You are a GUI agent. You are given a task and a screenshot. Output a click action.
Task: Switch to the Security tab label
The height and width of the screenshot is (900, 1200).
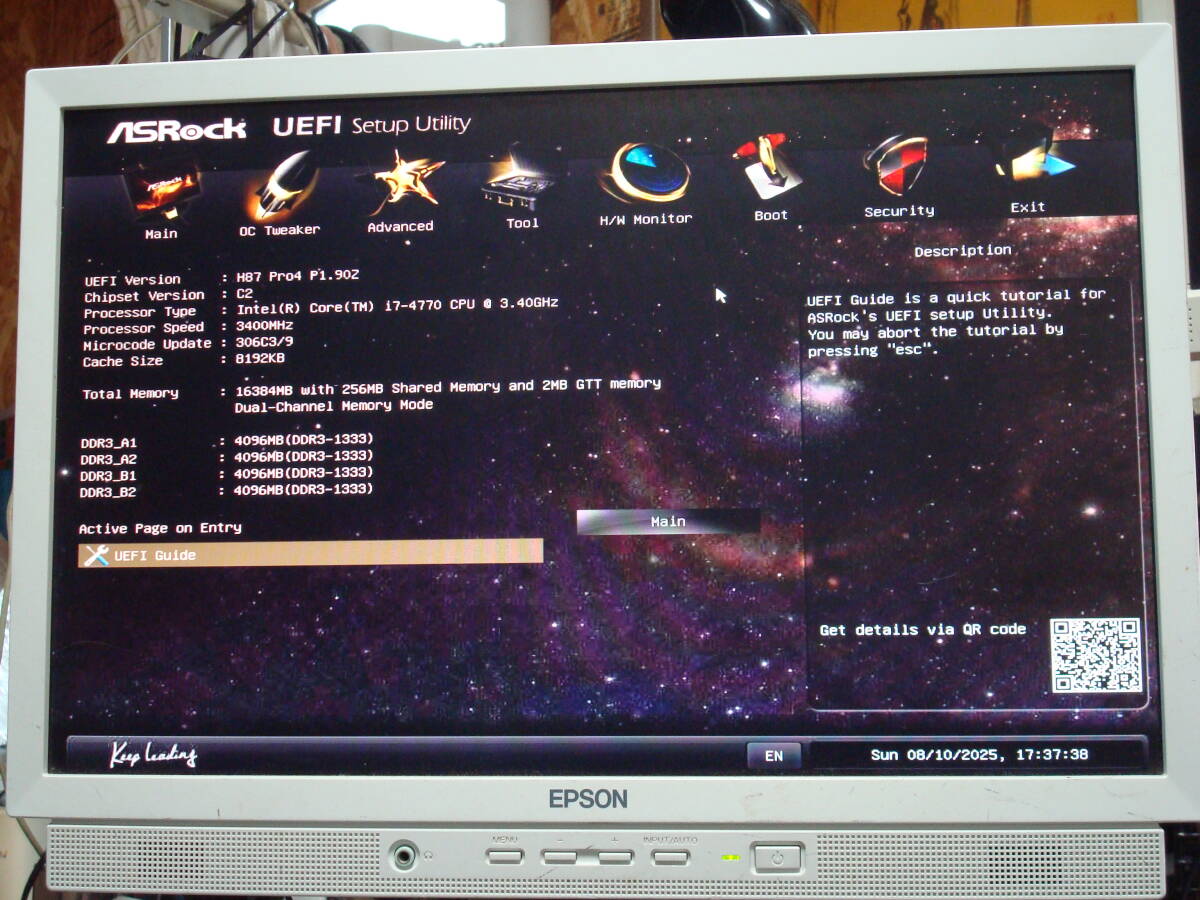[899, 211]
